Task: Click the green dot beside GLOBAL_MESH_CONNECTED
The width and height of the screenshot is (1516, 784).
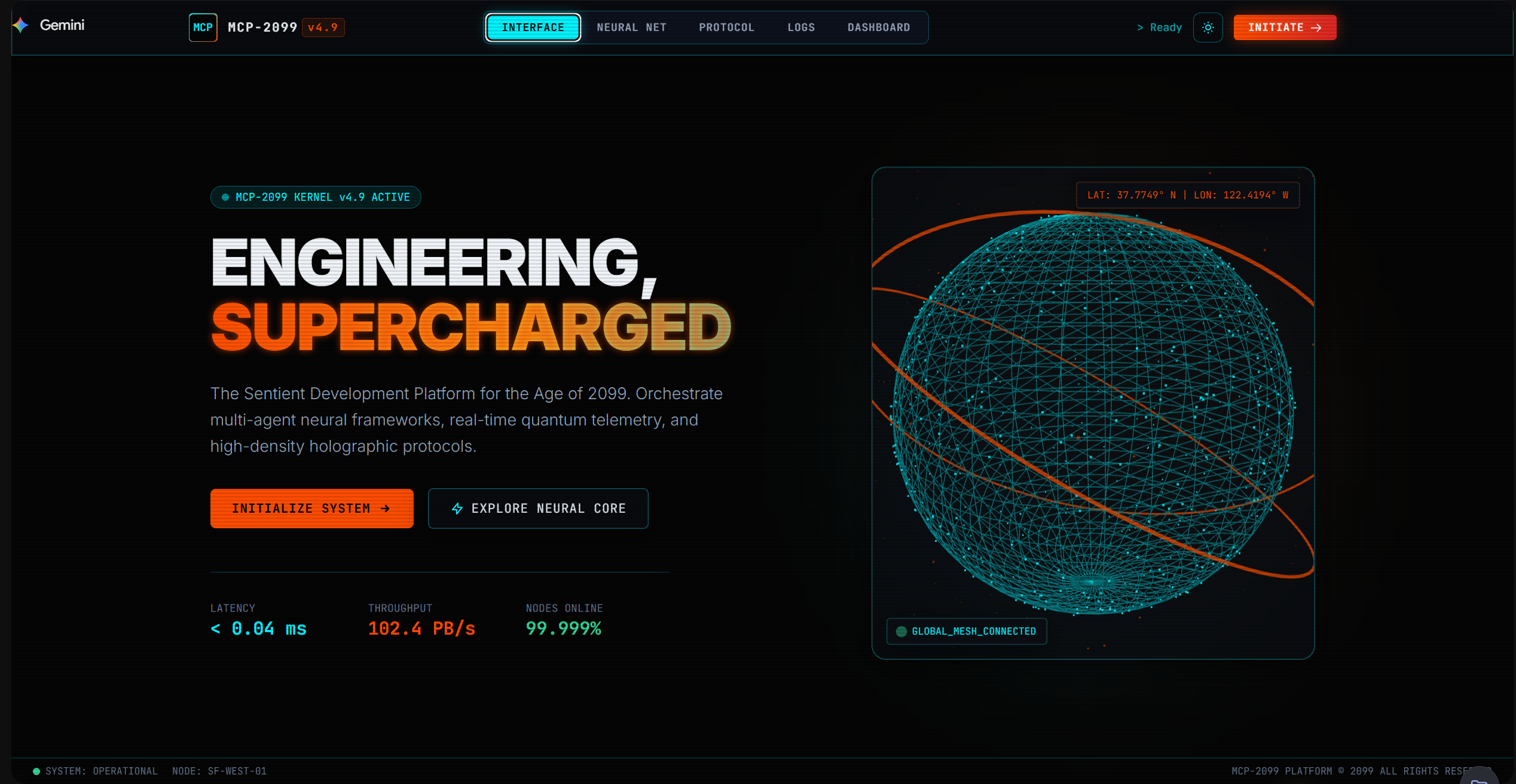Action: (901, 632)
